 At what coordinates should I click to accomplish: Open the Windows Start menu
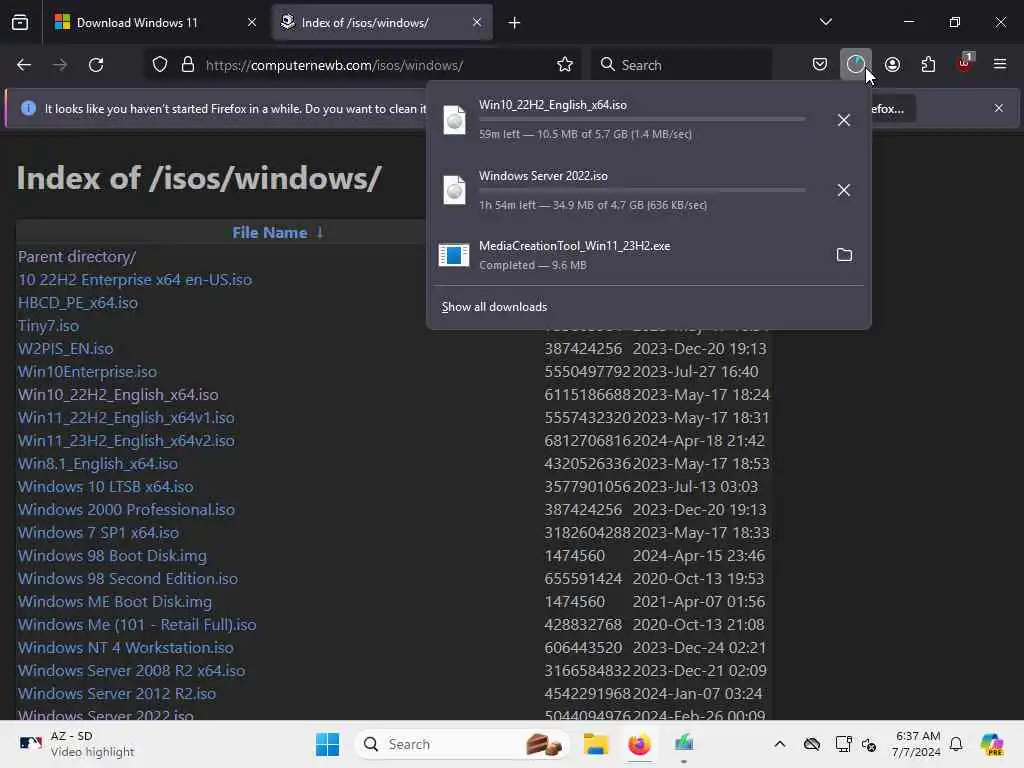tap(327, 744)
